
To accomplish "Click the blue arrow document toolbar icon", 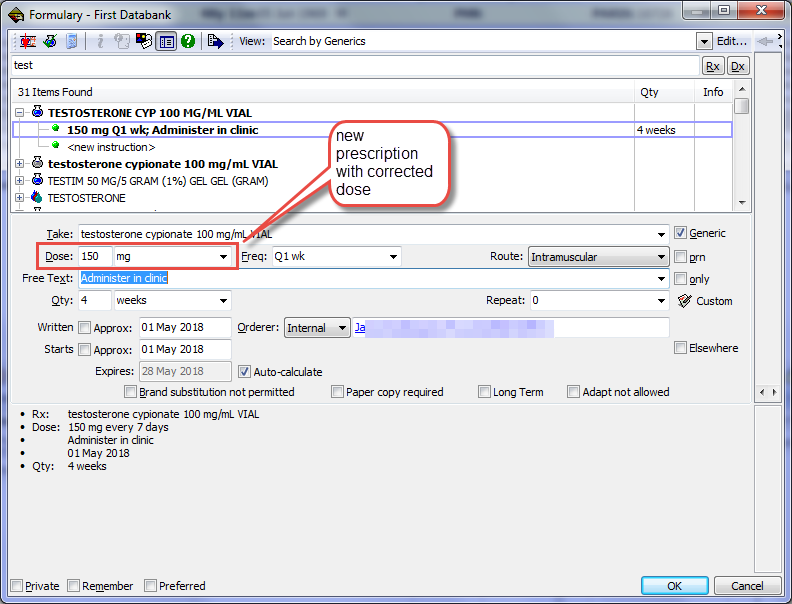I will click(x=215, y=41).
